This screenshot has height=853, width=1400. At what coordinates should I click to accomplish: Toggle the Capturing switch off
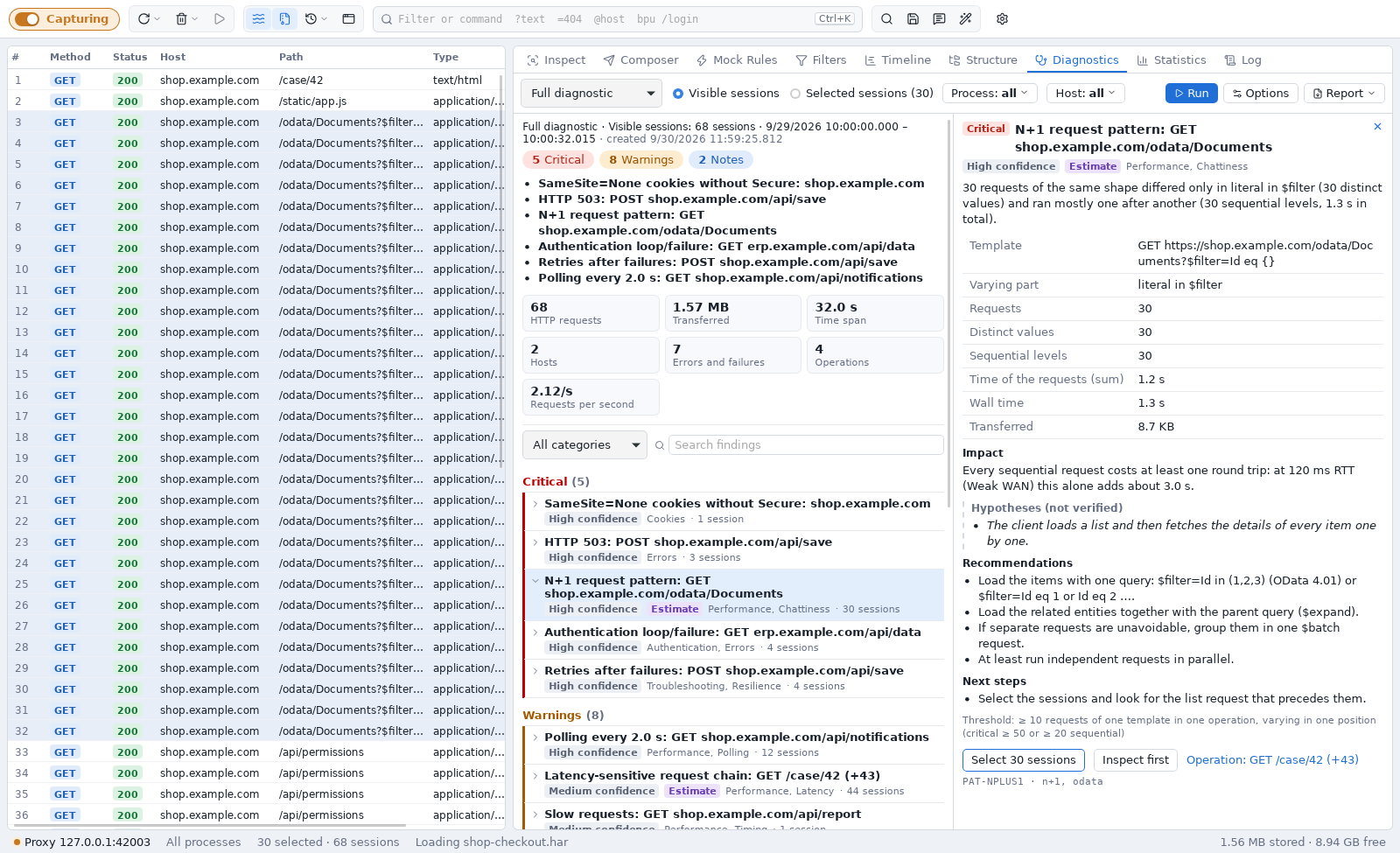tap(64, 18)
